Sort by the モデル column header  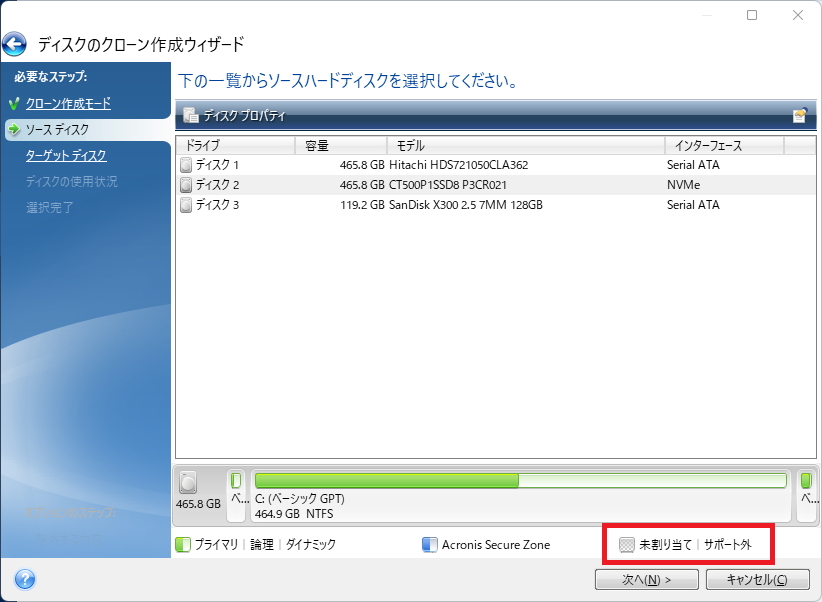tap(526, 145)
